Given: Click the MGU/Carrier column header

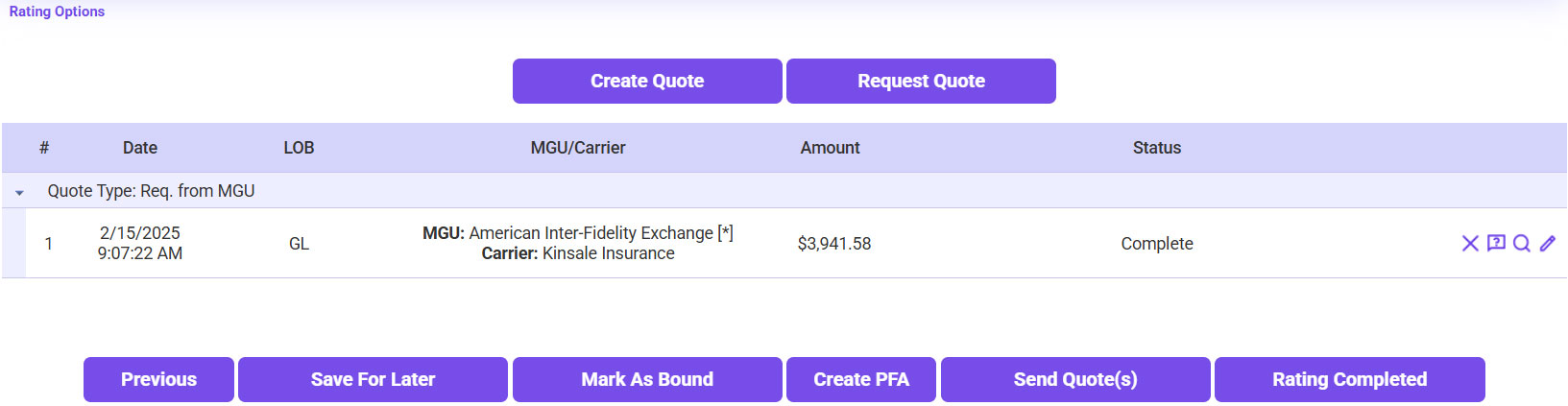Looking at the screenshot, I should [x=578, y=148].
